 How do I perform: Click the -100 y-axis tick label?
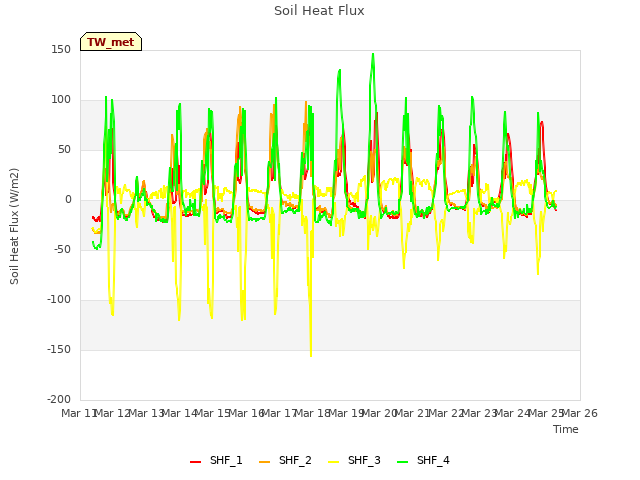point(59,300)
